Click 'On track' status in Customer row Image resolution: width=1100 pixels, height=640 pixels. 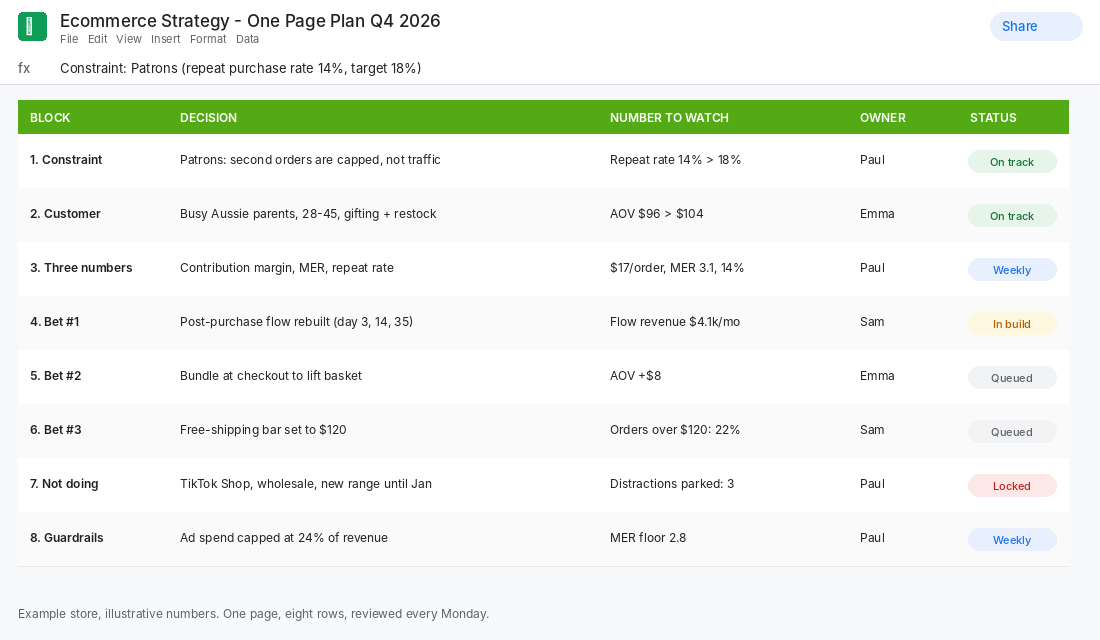(x=1012, y=216)
